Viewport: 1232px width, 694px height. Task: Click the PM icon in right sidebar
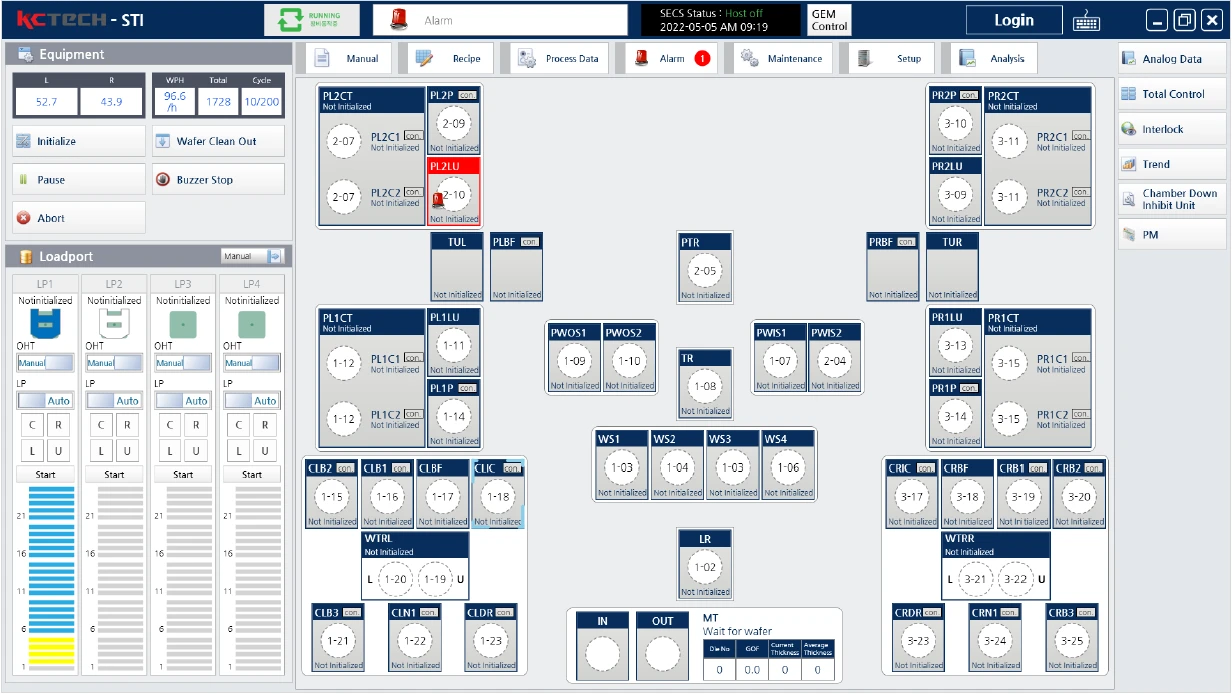click(x=1128, y=234)
